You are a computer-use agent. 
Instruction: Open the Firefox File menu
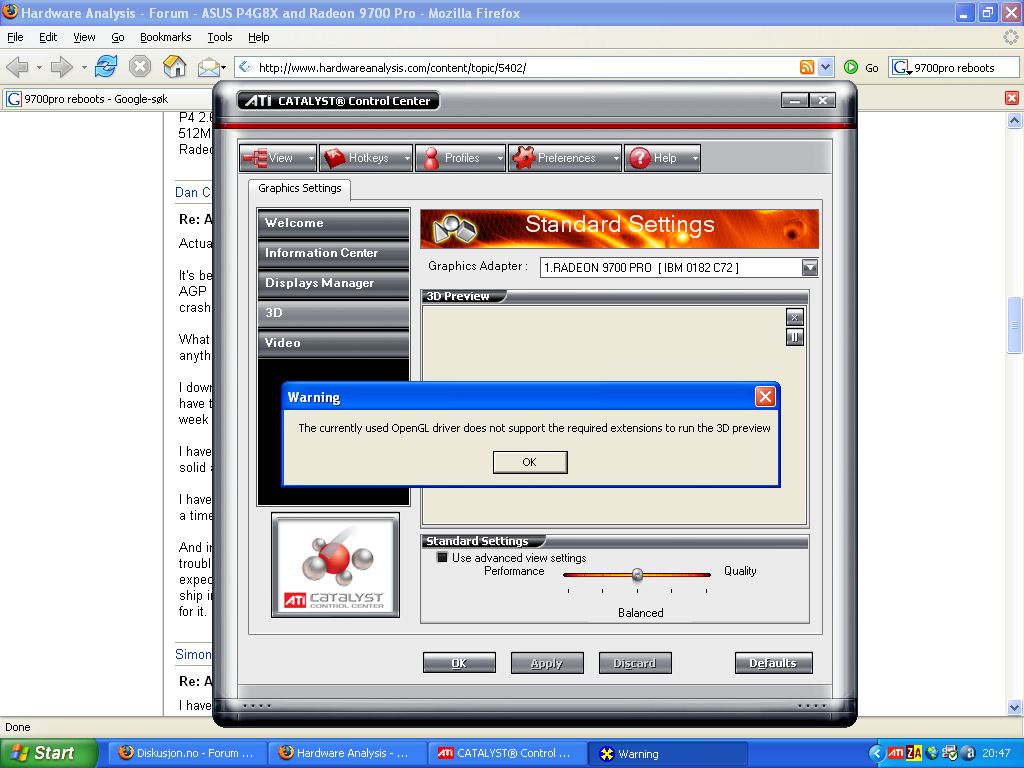[15, 37]
